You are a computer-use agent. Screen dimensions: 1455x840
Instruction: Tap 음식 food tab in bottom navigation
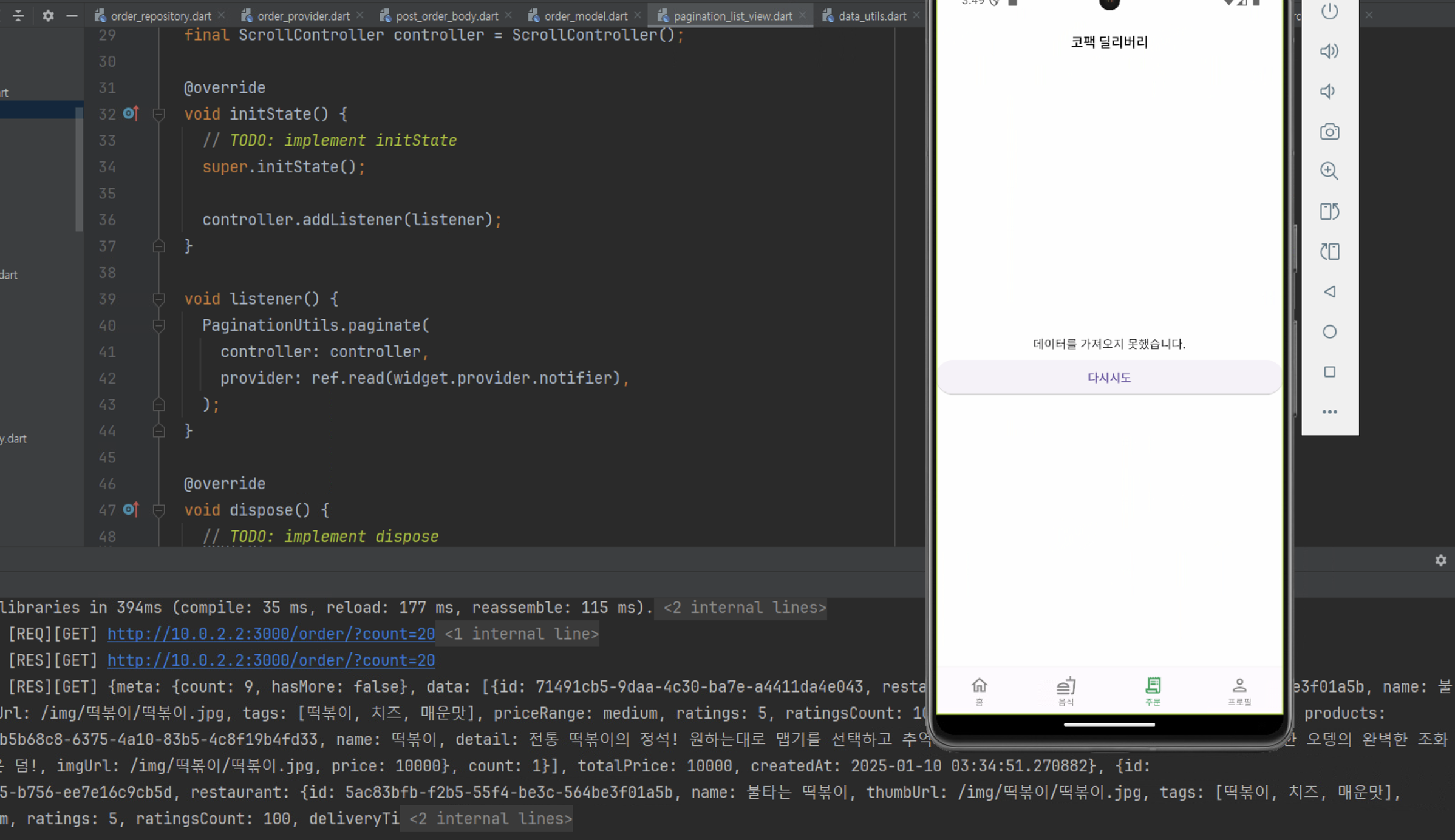pyautogui.click(x=1066, y=691)
